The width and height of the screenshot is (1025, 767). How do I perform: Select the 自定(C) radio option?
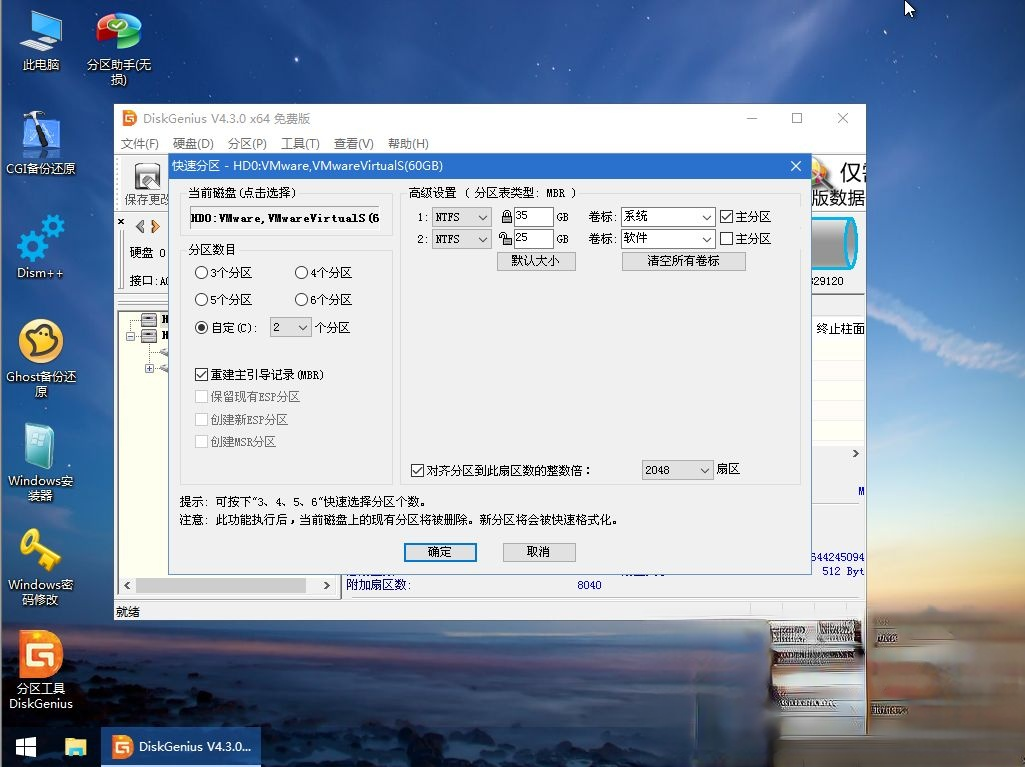click(226, 328)
